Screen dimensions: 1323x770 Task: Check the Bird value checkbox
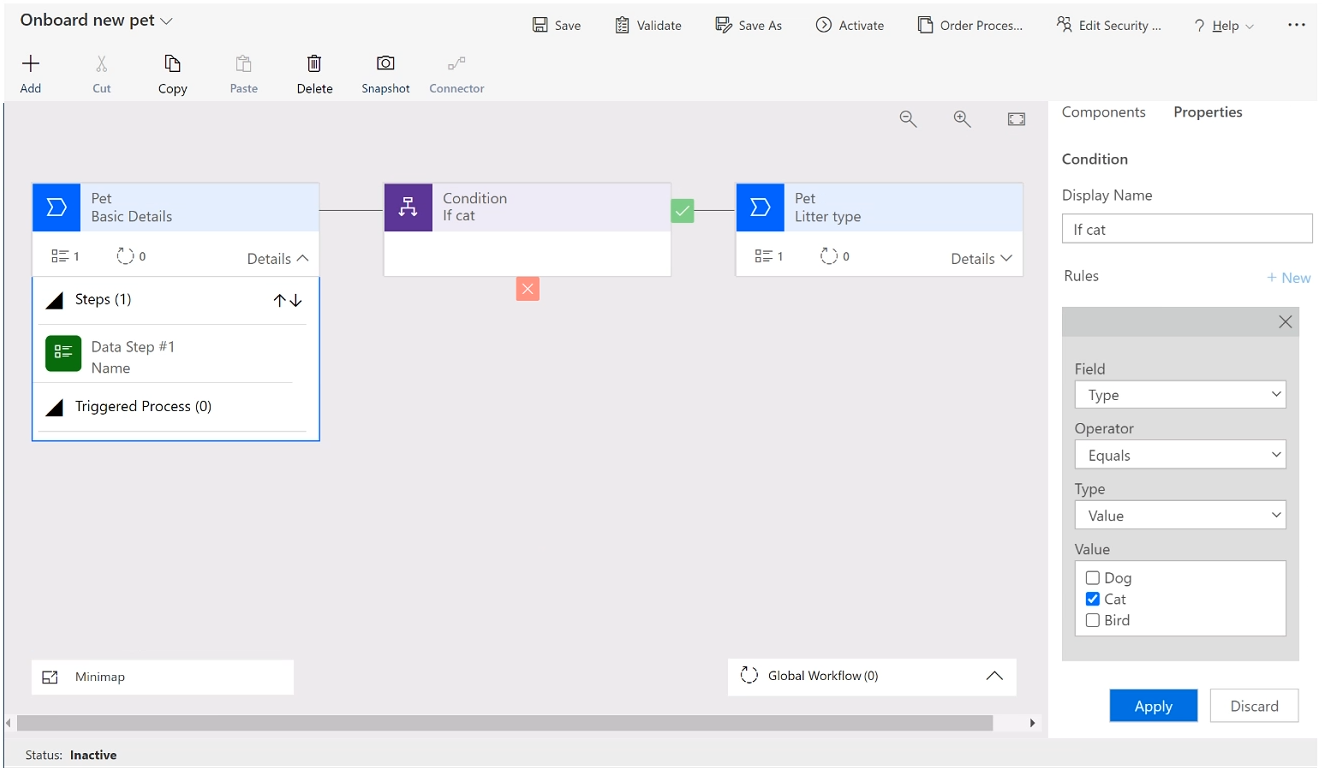tap(1093, 620)
